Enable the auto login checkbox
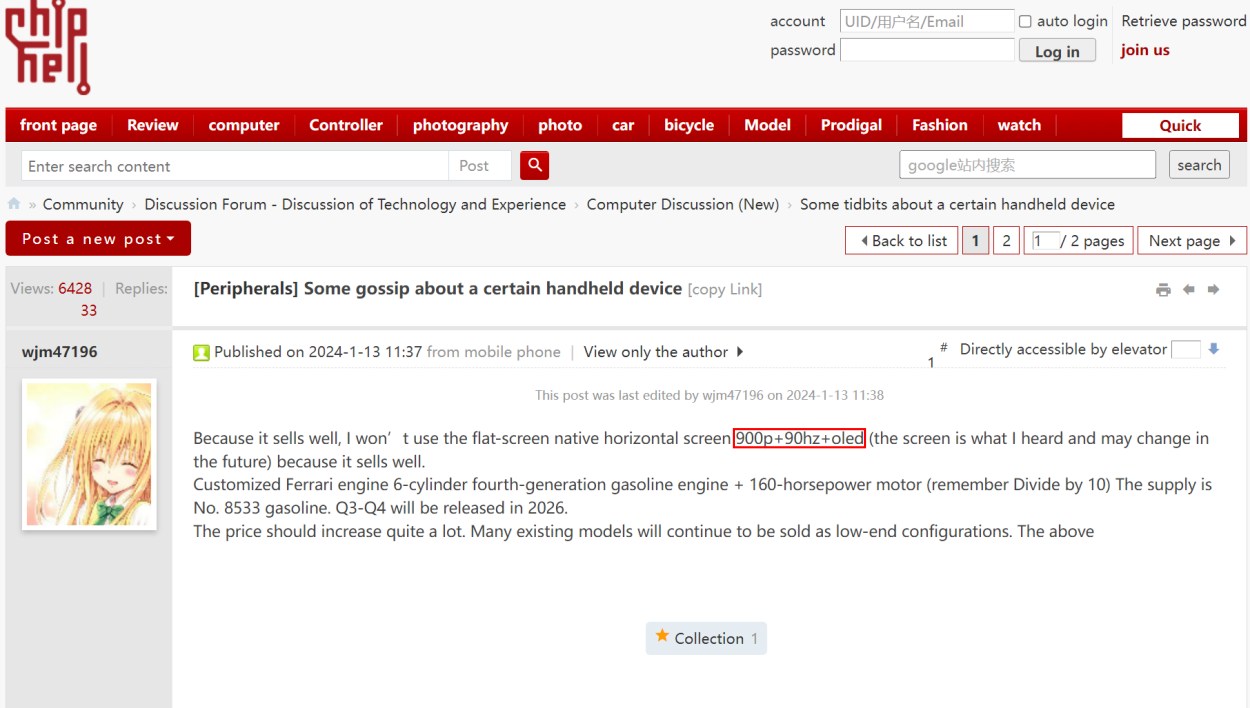This screenshot has height=708, width=1250. [1025, 21]
